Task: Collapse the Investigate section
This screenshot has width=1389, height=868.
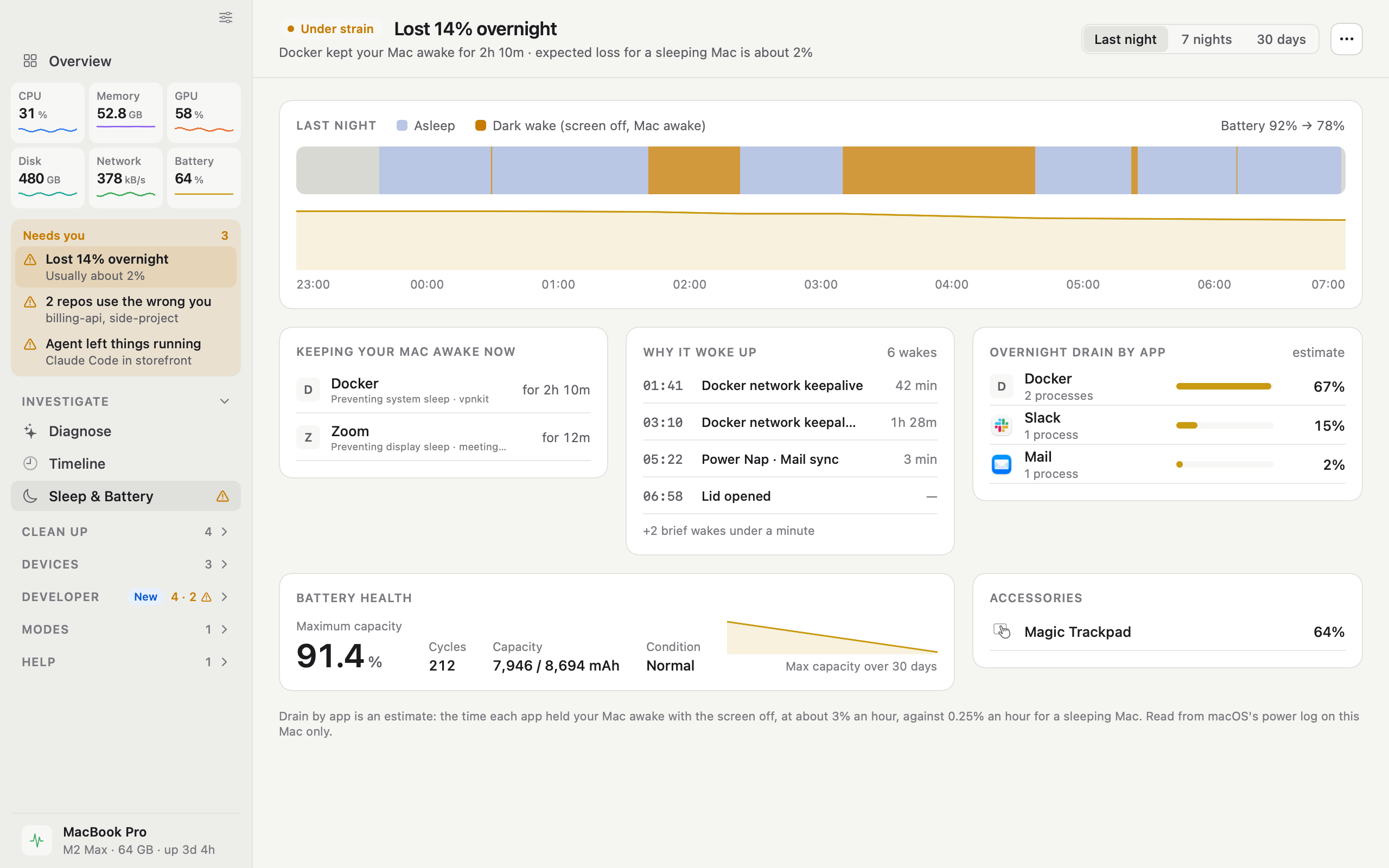Action: tap(225, 401)
